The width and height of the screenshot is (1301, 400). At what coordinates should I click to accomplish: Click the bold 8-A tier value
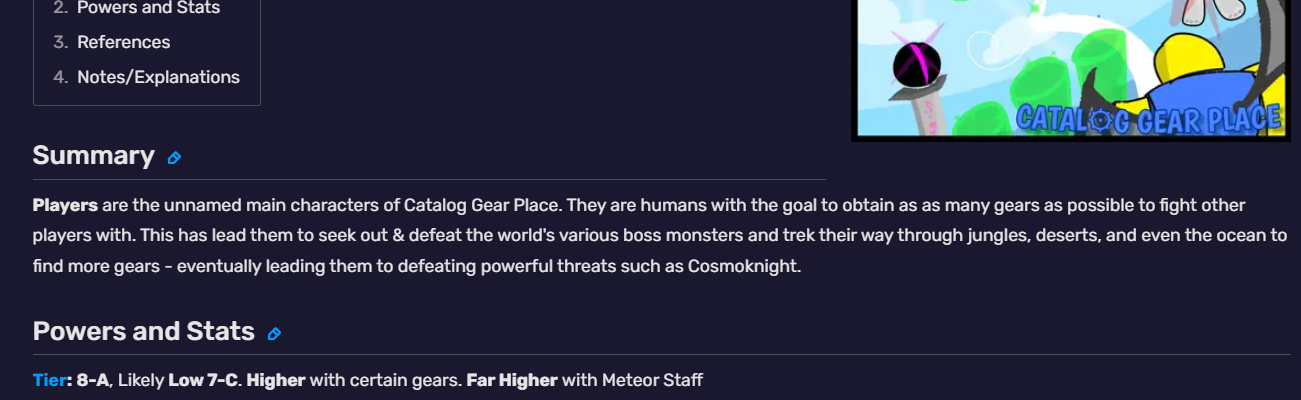click(93, 380)
